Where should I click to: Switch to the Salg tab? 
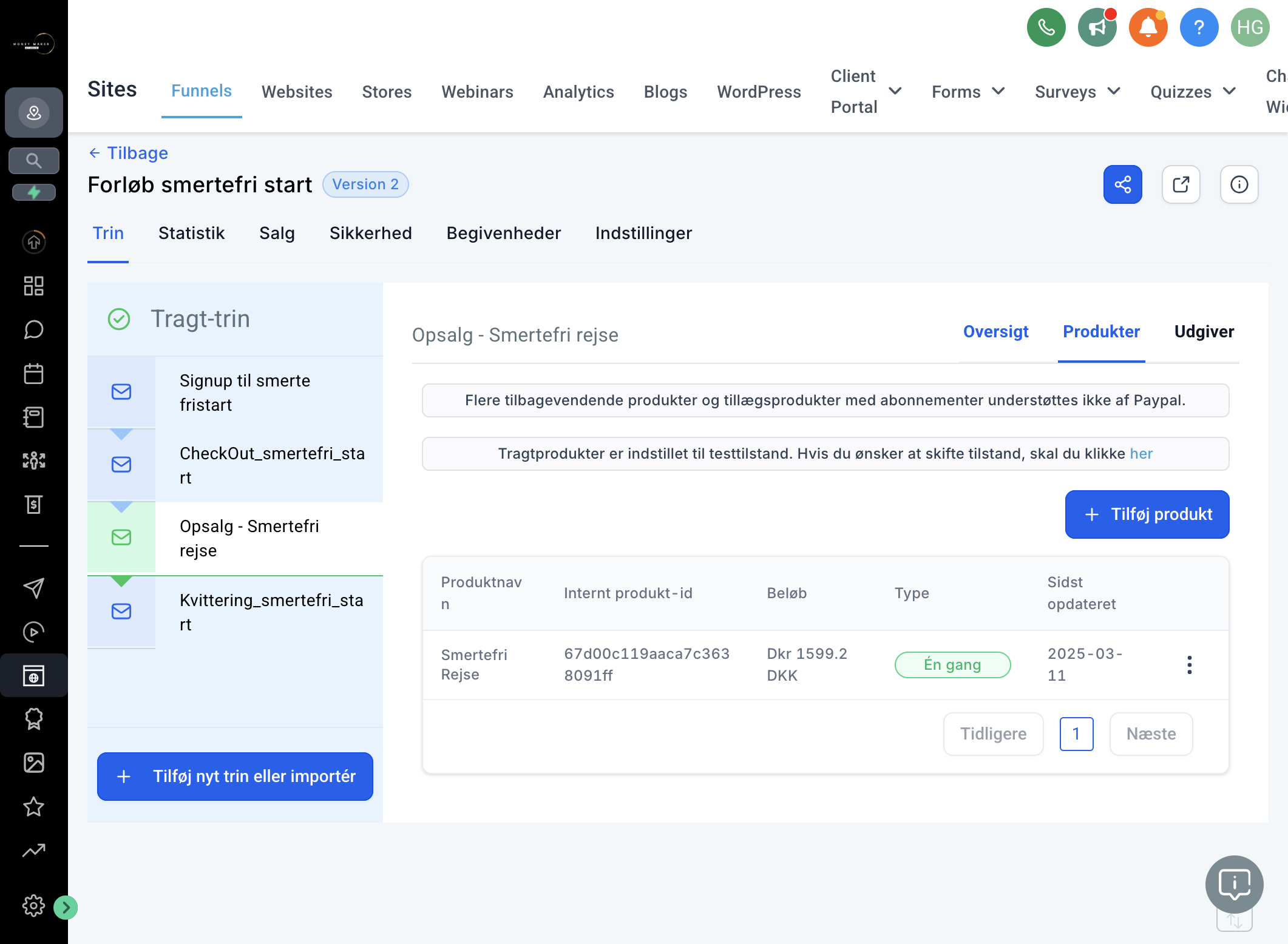277,233
